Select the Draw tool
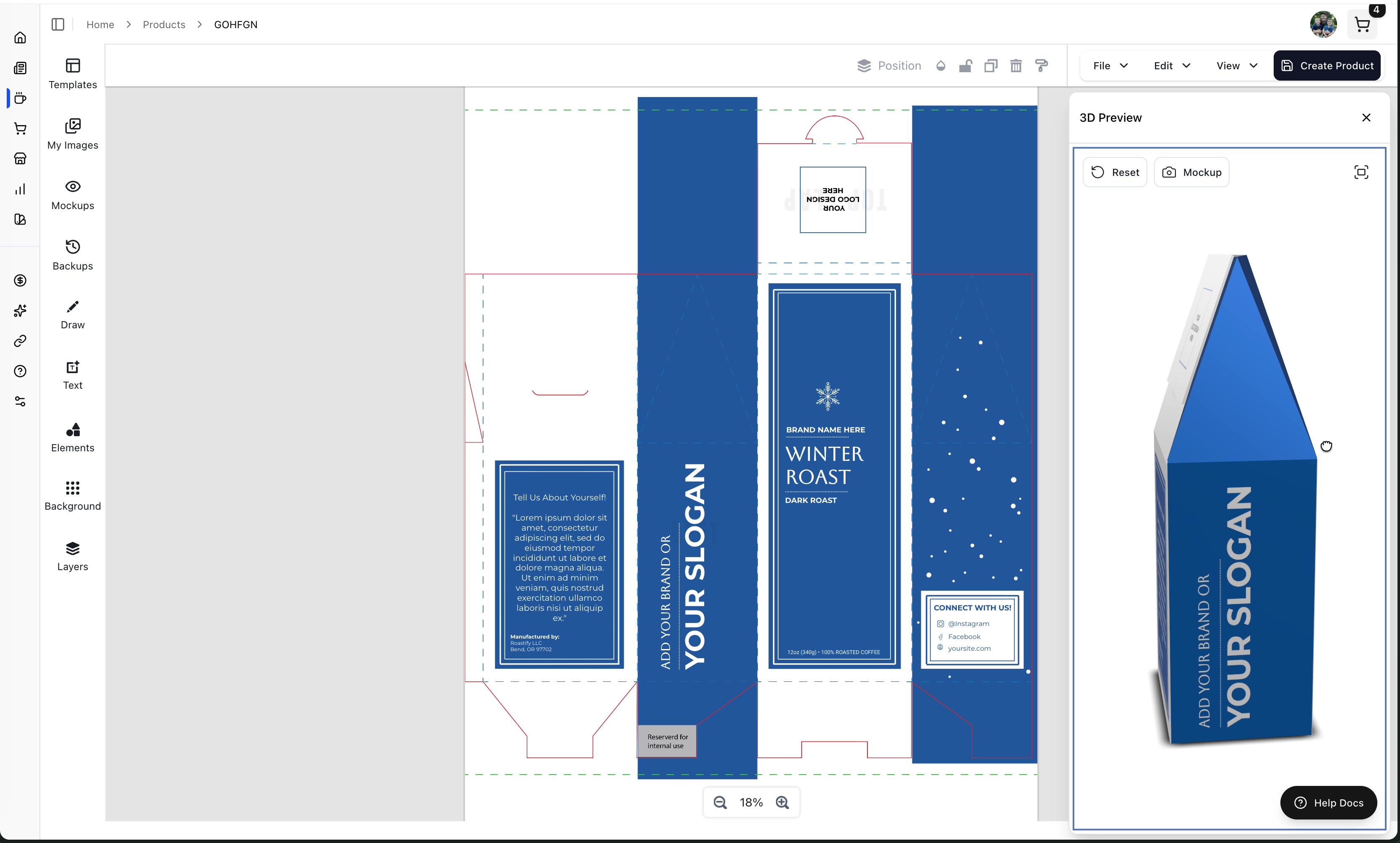 click(73, 314)
